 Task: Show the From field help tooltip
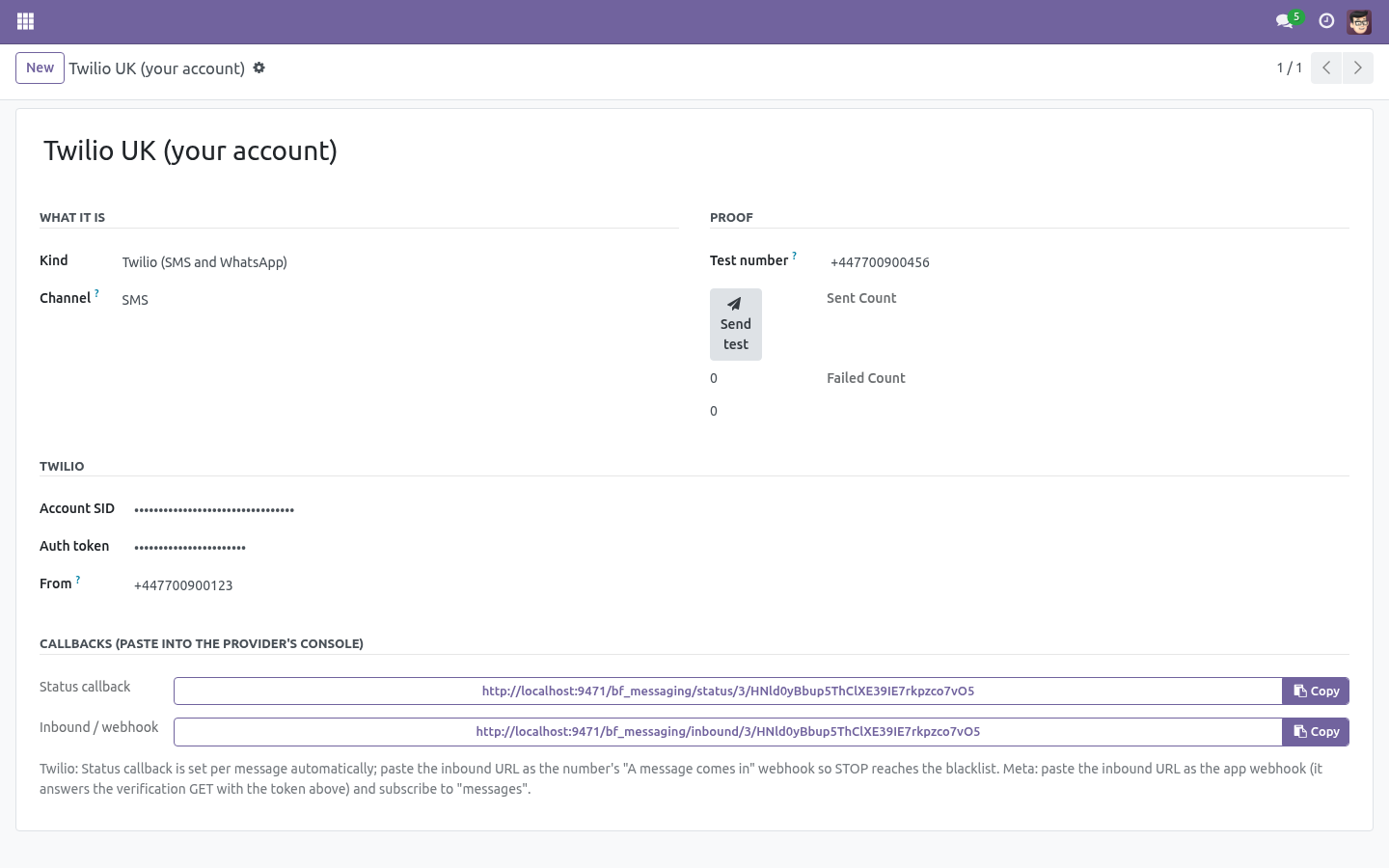[78, 580]
